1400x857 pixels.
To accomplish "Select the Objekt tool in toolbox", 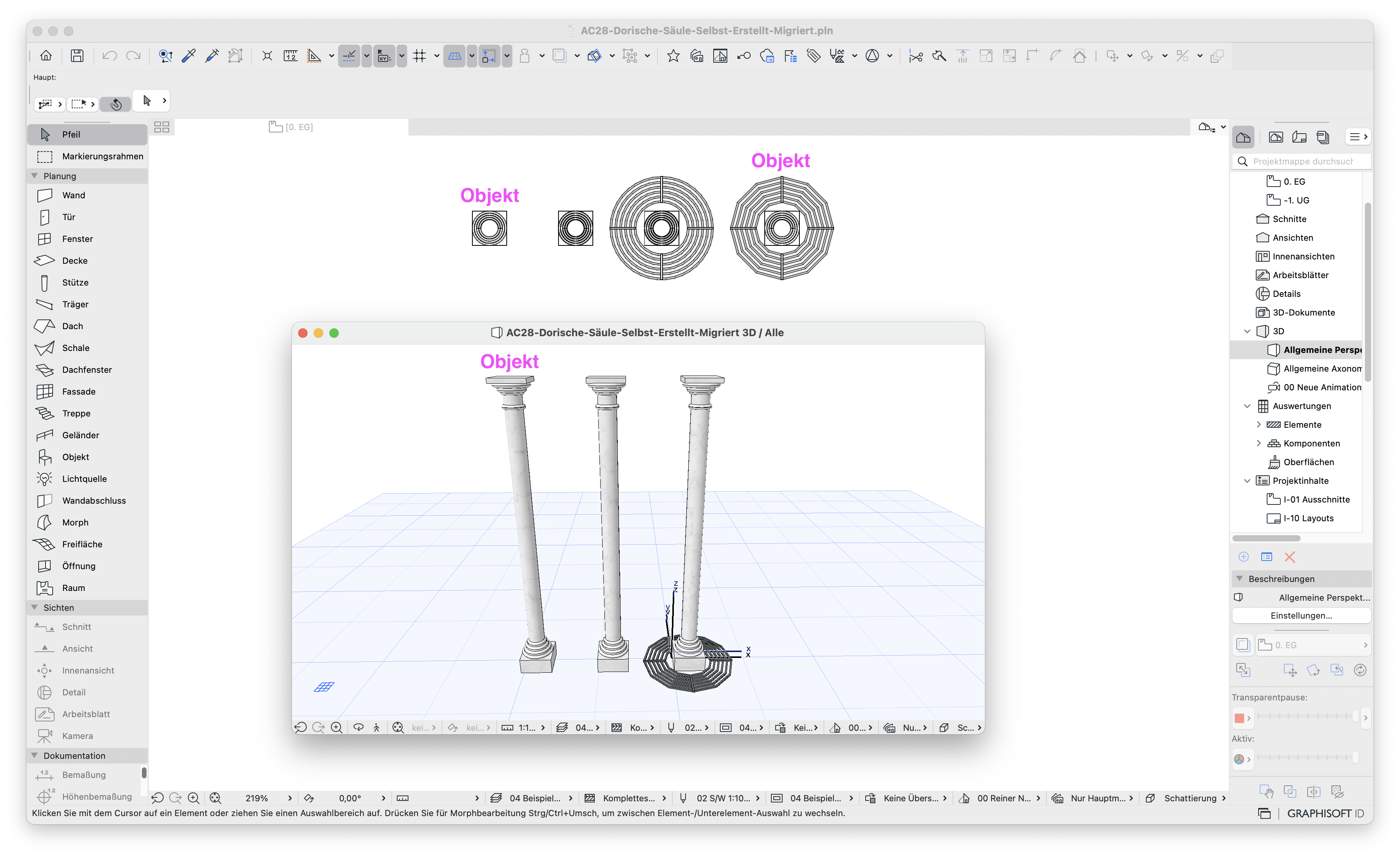I will coord(87,457).
